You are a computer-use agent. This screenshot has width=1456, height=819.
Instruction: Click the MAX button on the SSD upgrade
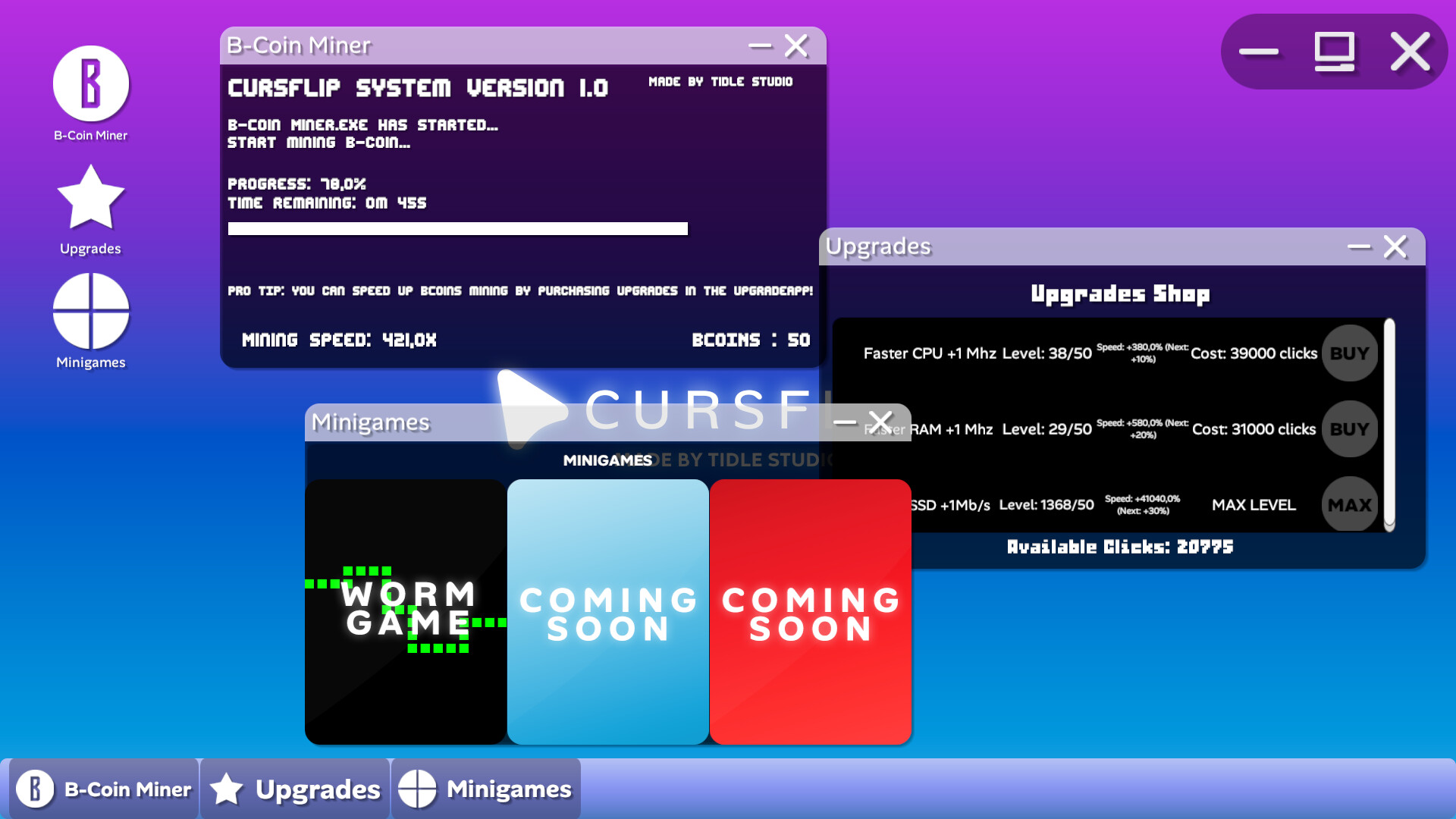(1349, 505)
